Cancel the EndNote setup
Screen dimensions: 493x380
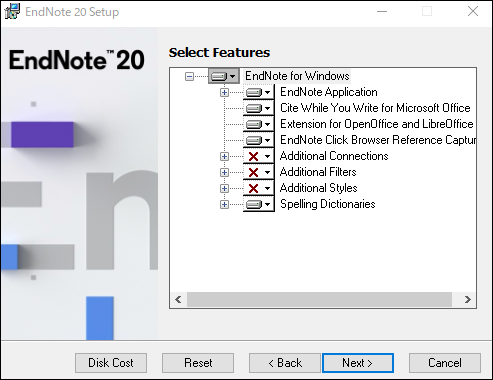point(445,363)
